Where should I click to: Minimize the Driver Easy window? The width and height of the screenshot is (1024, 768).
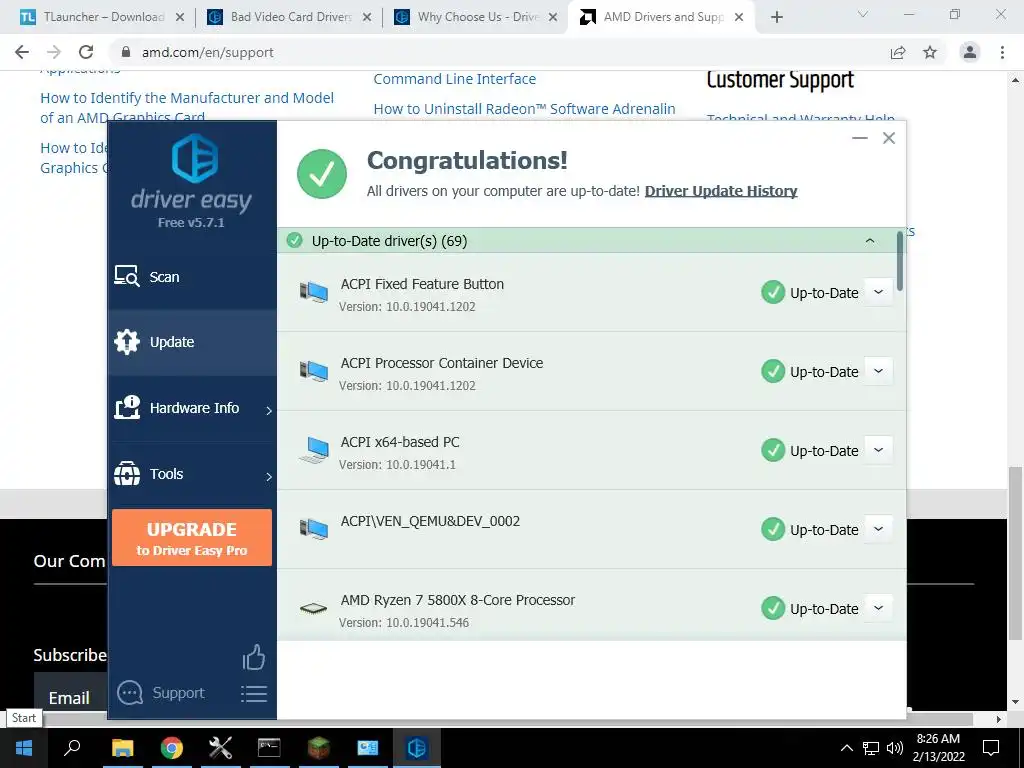[x=860, y=138]
